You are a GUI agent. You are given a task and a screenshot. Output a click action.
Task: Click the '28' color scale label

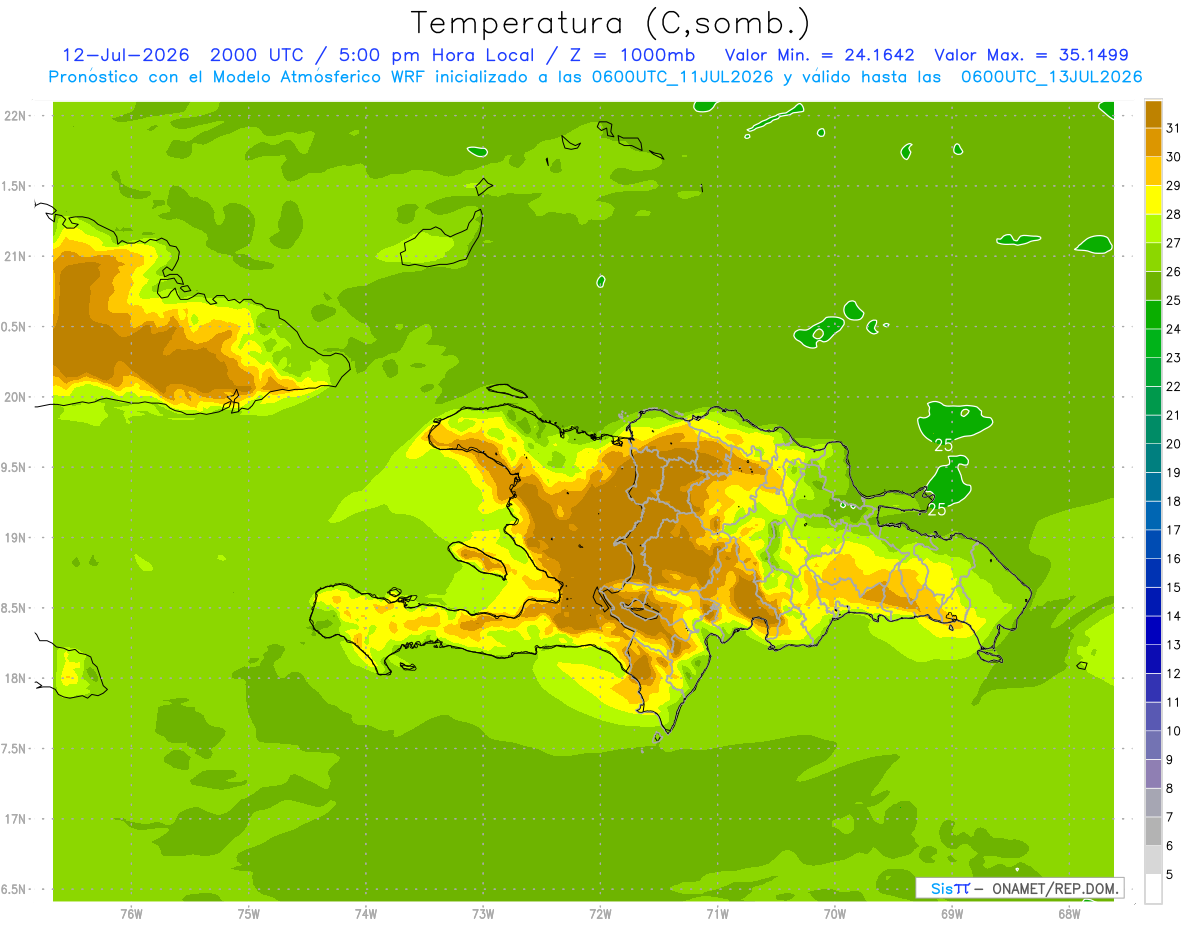tap(1175, 214)
